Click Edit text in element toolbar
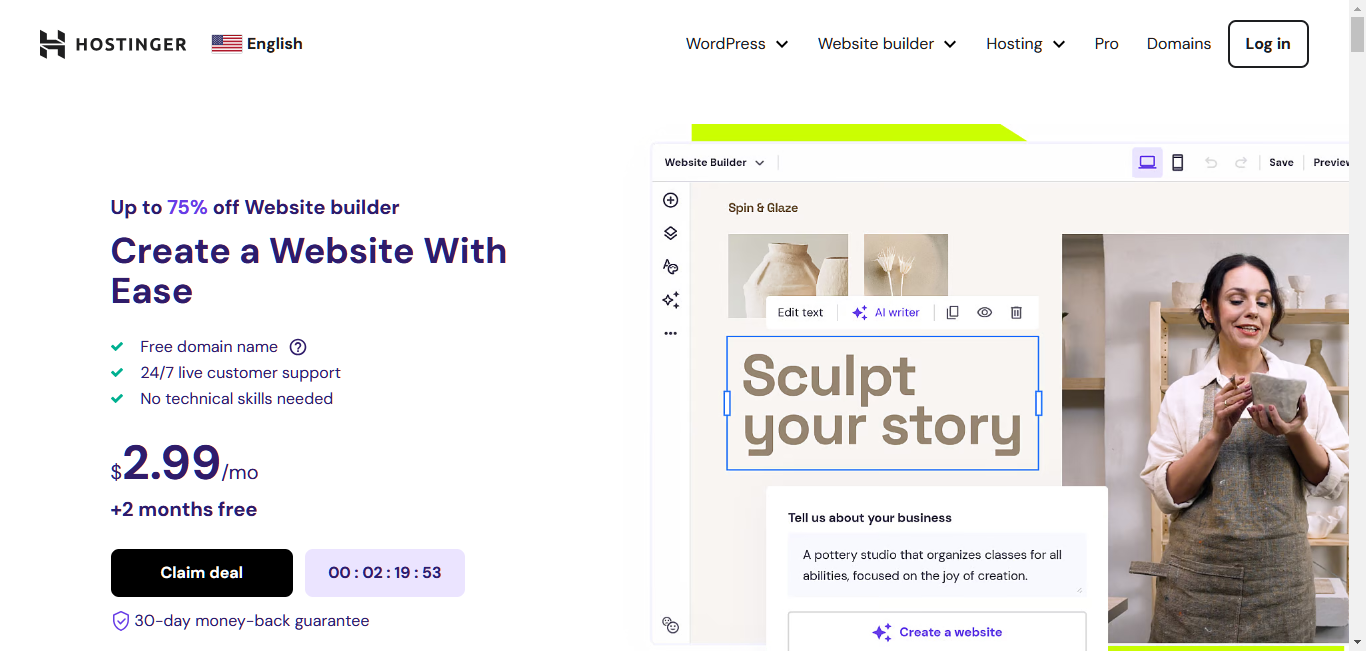The width and height of the screenshot is (1366, 651). click(x=800, y=312)
